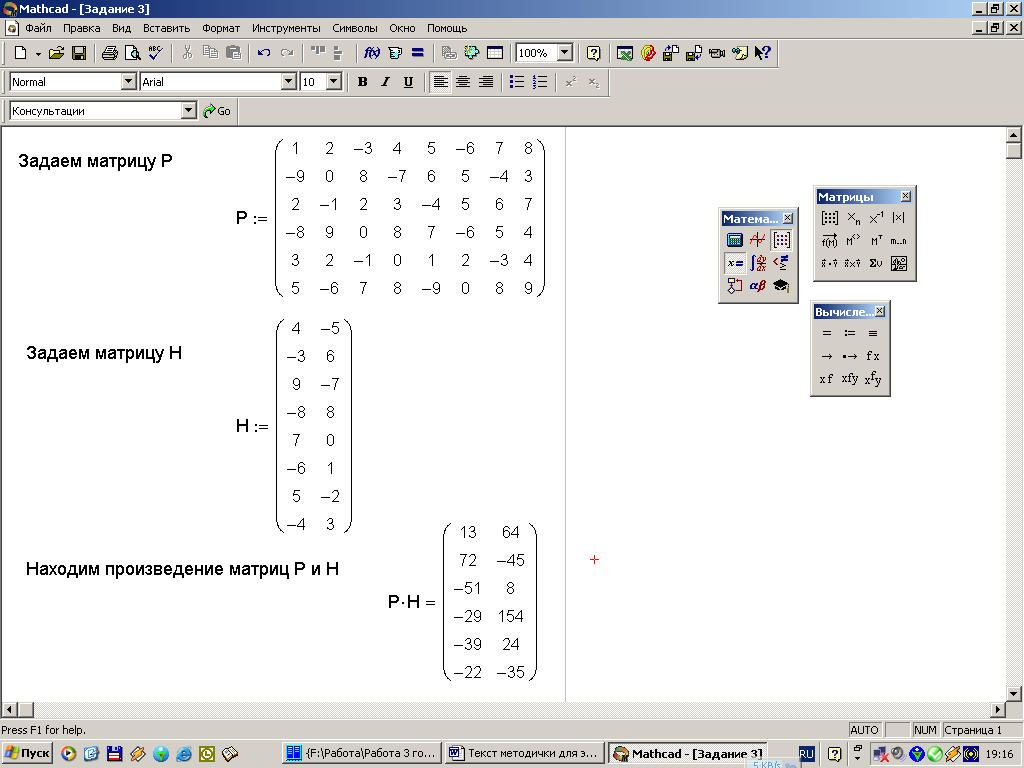The width and height of the screenshot is (1024, 768).
Task: Open the Формат menu
Action: pos(221,28)
